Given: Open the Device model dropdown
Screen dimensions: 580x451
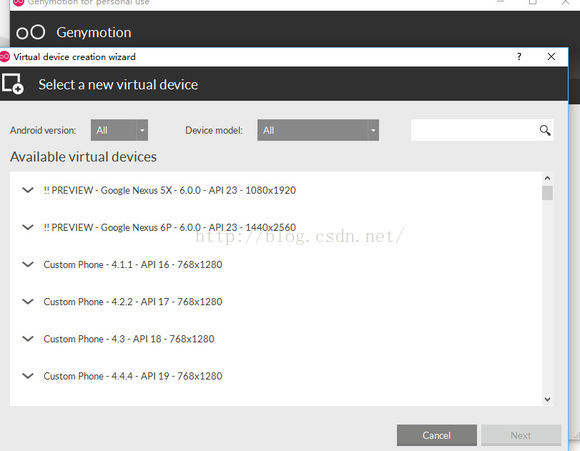Looking at the screenshot, I should click(x=318, y=130).
